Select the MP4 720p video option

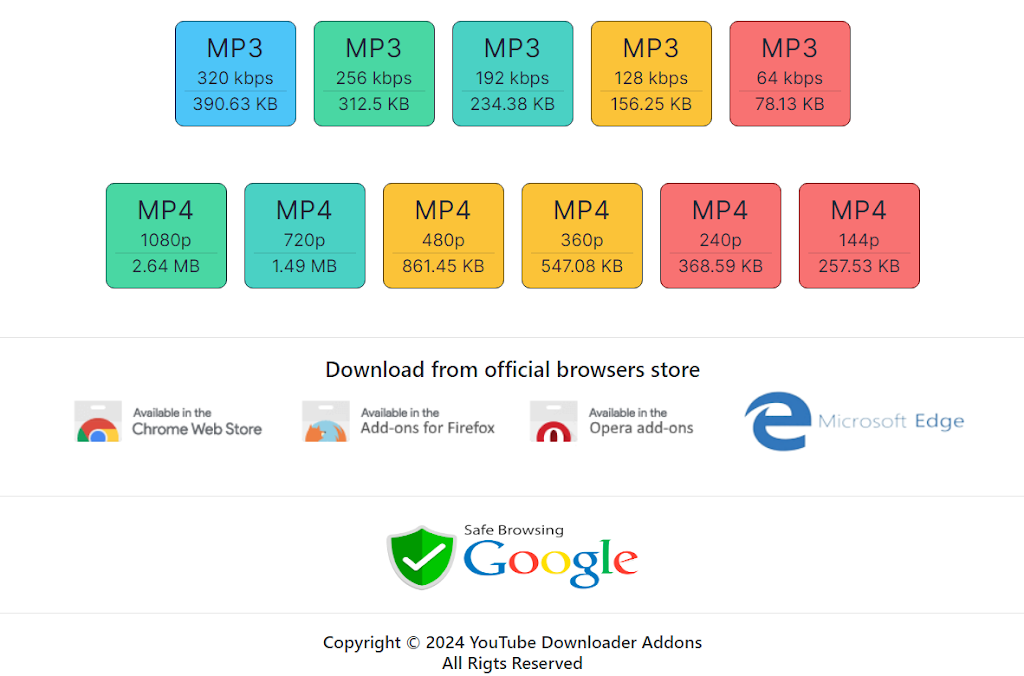tap(304, 236)
